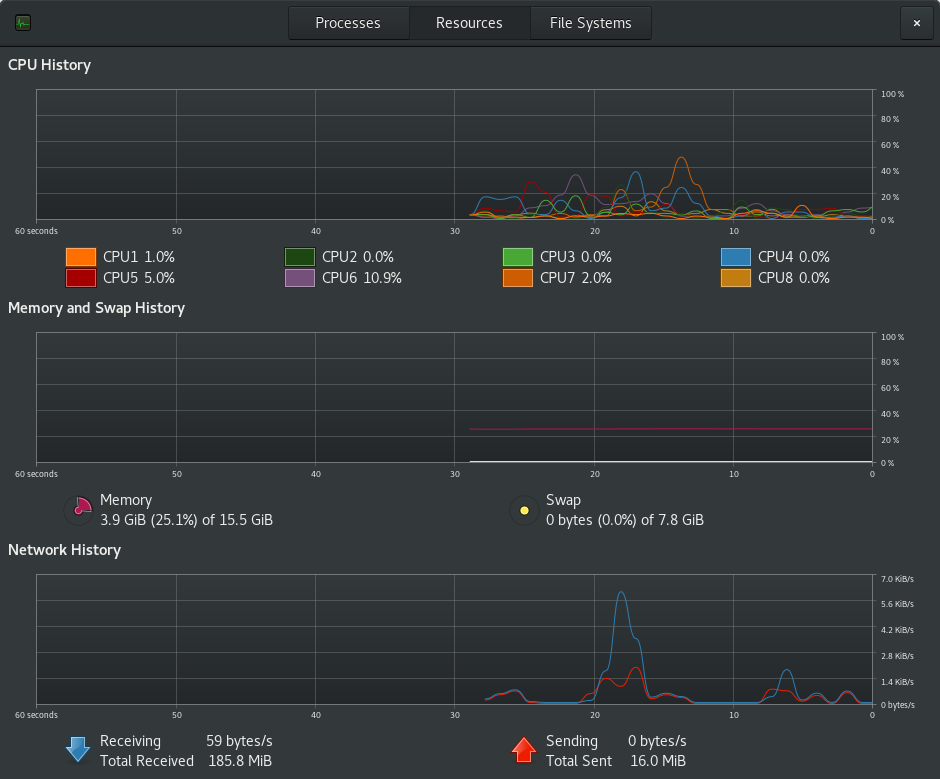Click the Network History graph peak
This screenshot has height=779, width=940.
621,593
